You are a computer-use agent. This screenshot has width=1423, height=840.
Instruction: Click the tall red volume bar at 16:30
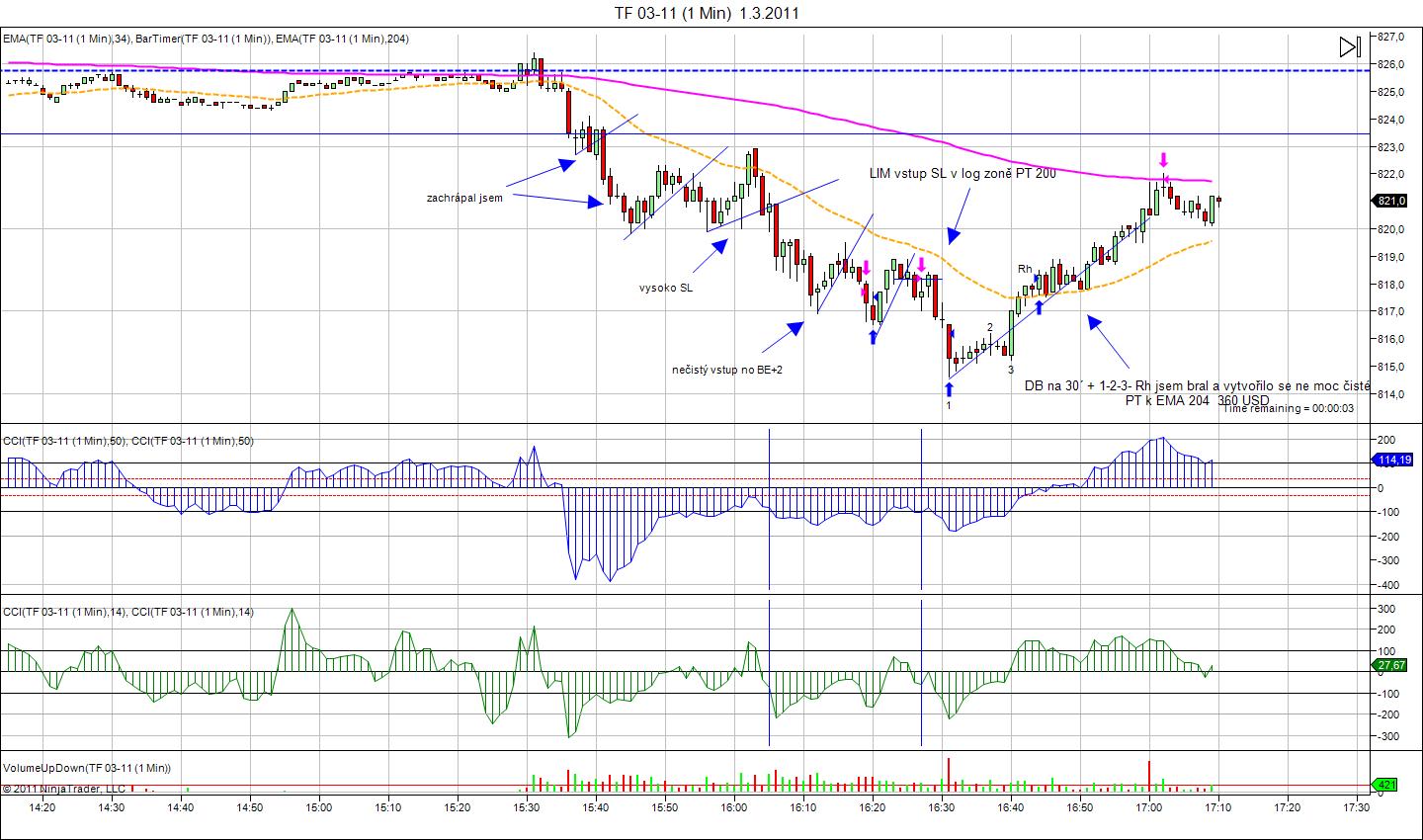[x=949, y=775]
